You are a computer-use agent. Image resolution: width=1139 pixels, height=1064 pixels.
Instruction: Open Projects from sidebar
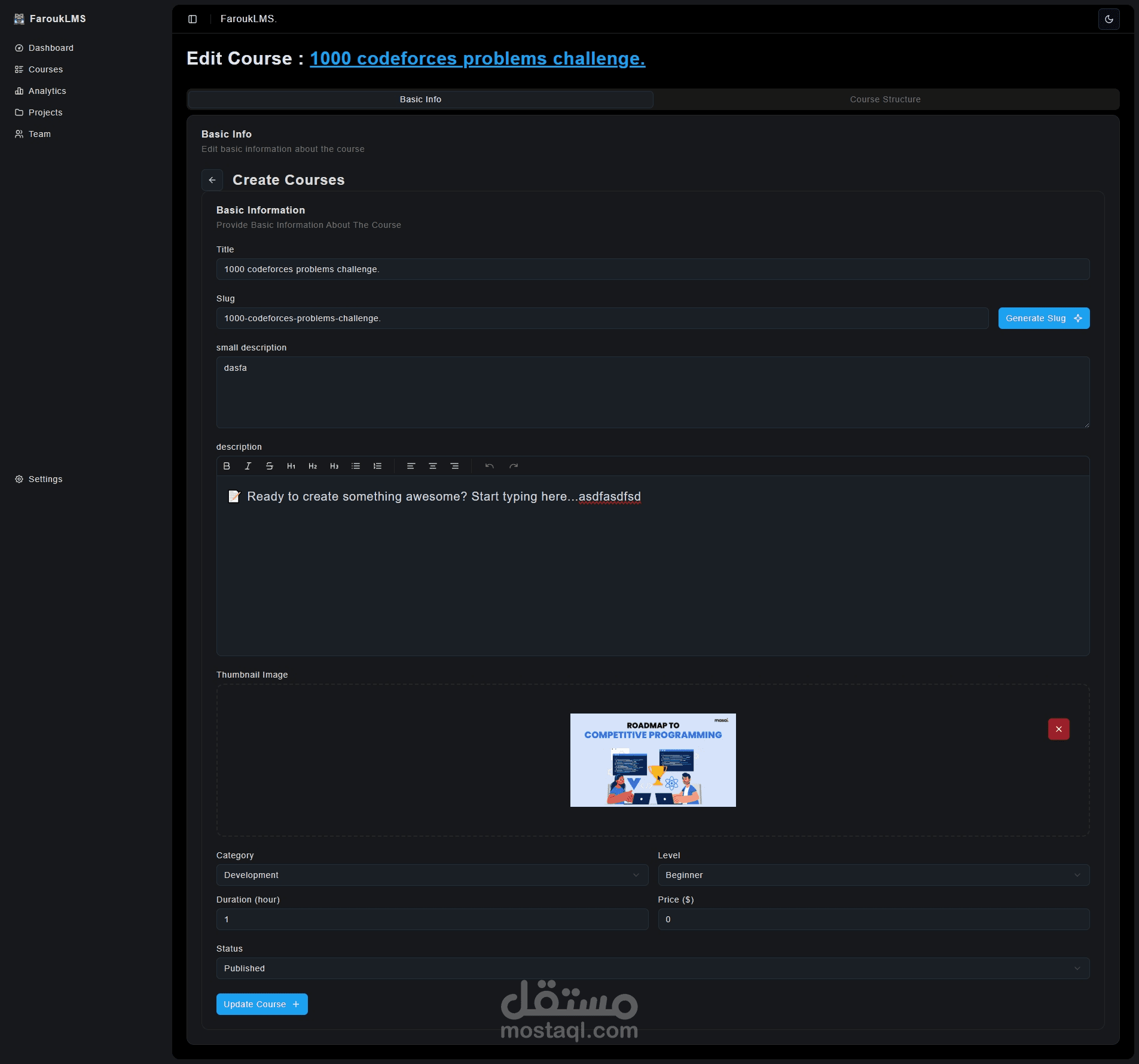point(39,112)
